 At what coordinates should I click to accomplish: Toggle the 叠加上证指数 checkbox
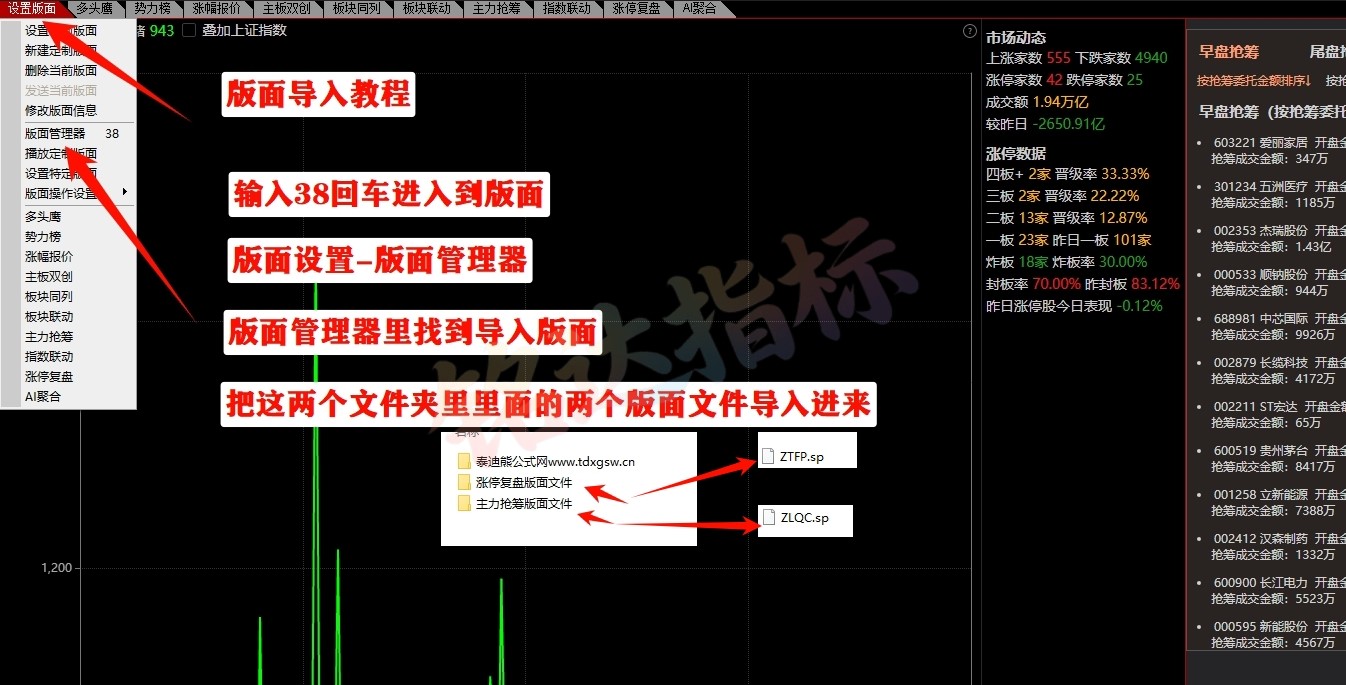point(189,30)
